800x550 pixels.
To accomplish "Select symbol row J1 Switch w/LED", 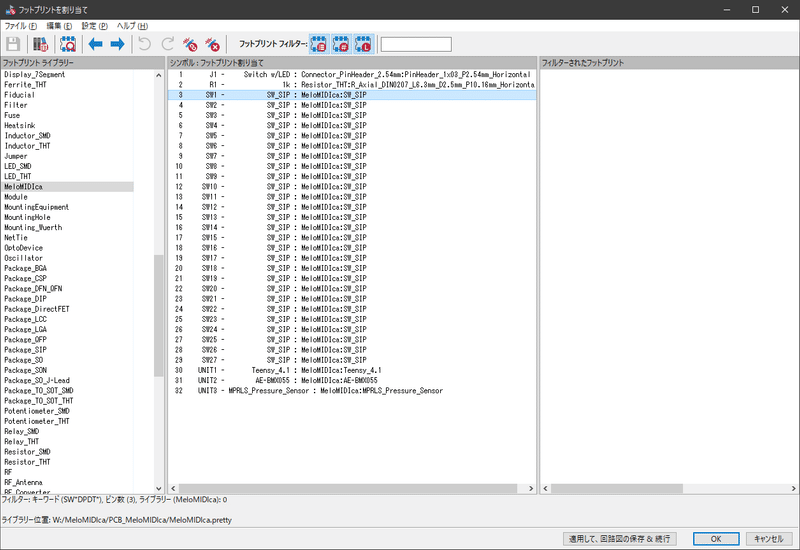I will [352, 74].
